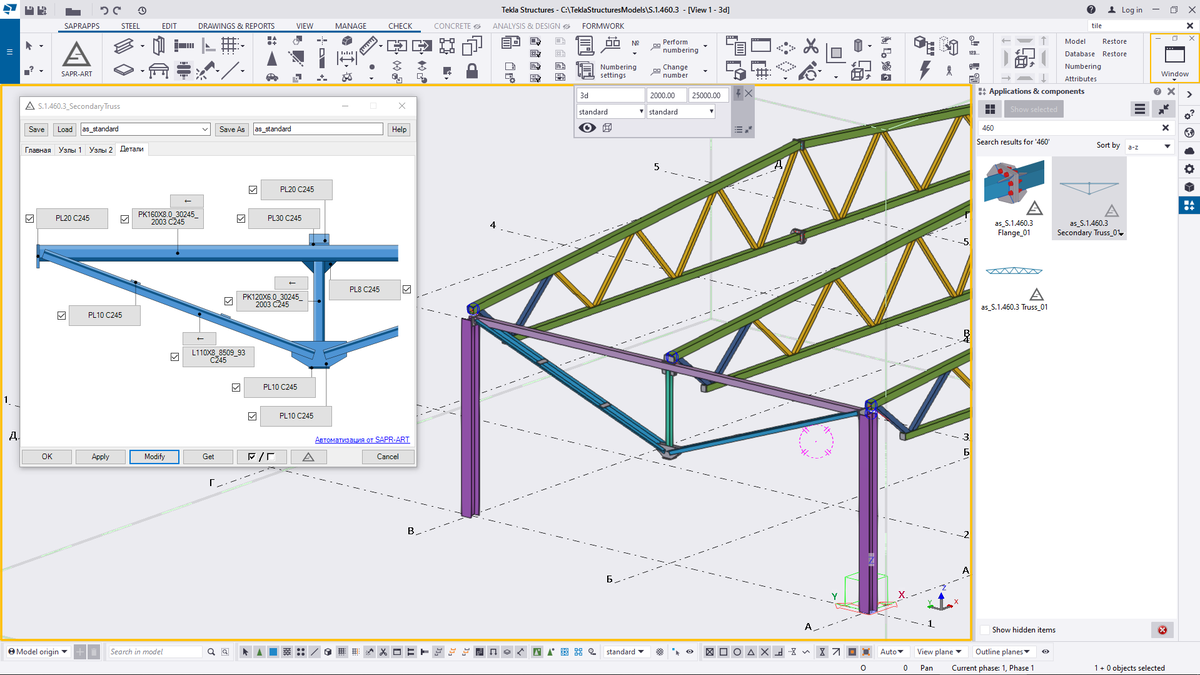Click the Get button in dialog
This screenshot has height=675, width=1200.
coord(208,457)
